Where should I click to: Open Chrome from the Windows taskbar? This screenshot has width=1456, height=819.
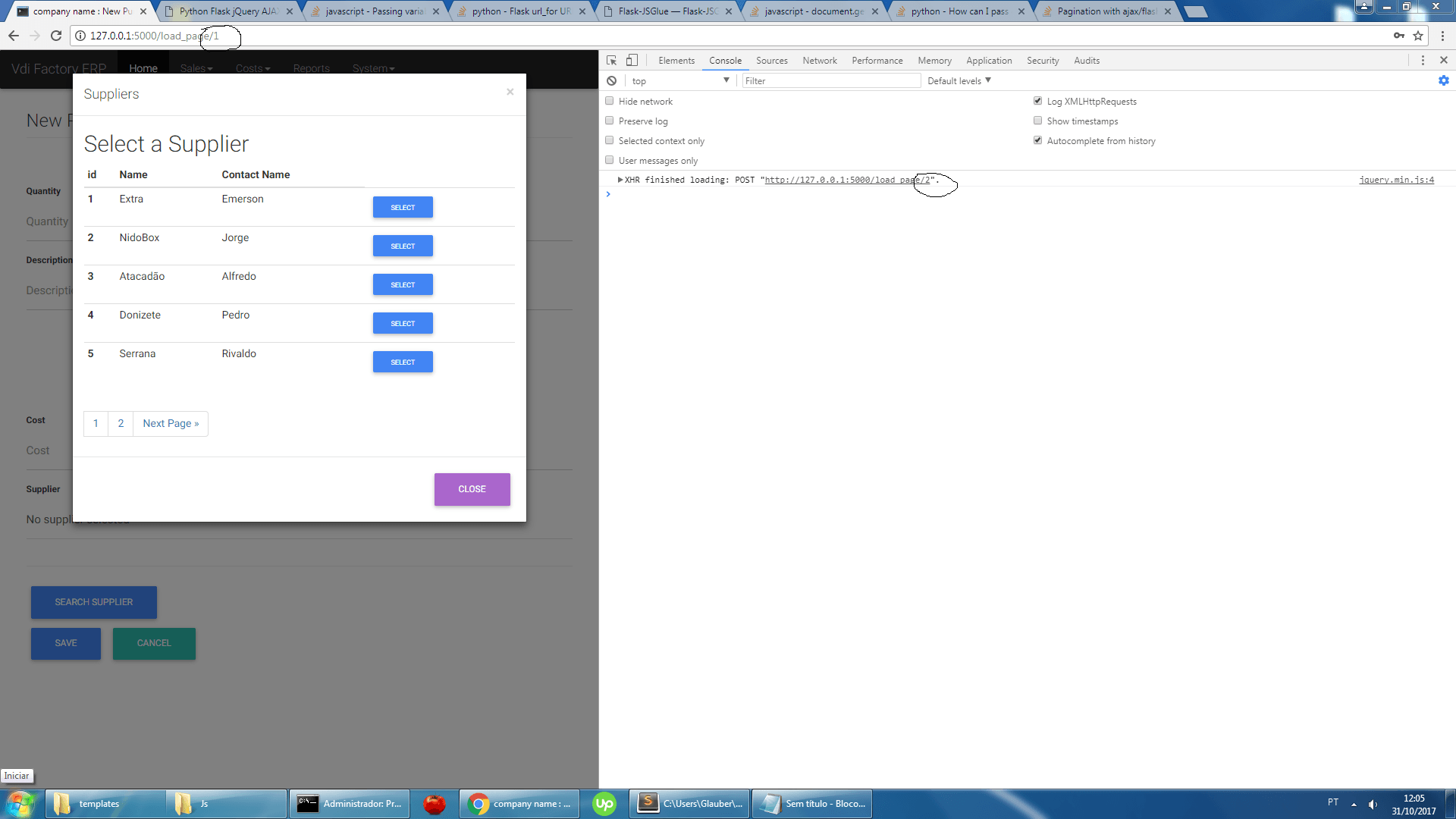tap(519, 804)
